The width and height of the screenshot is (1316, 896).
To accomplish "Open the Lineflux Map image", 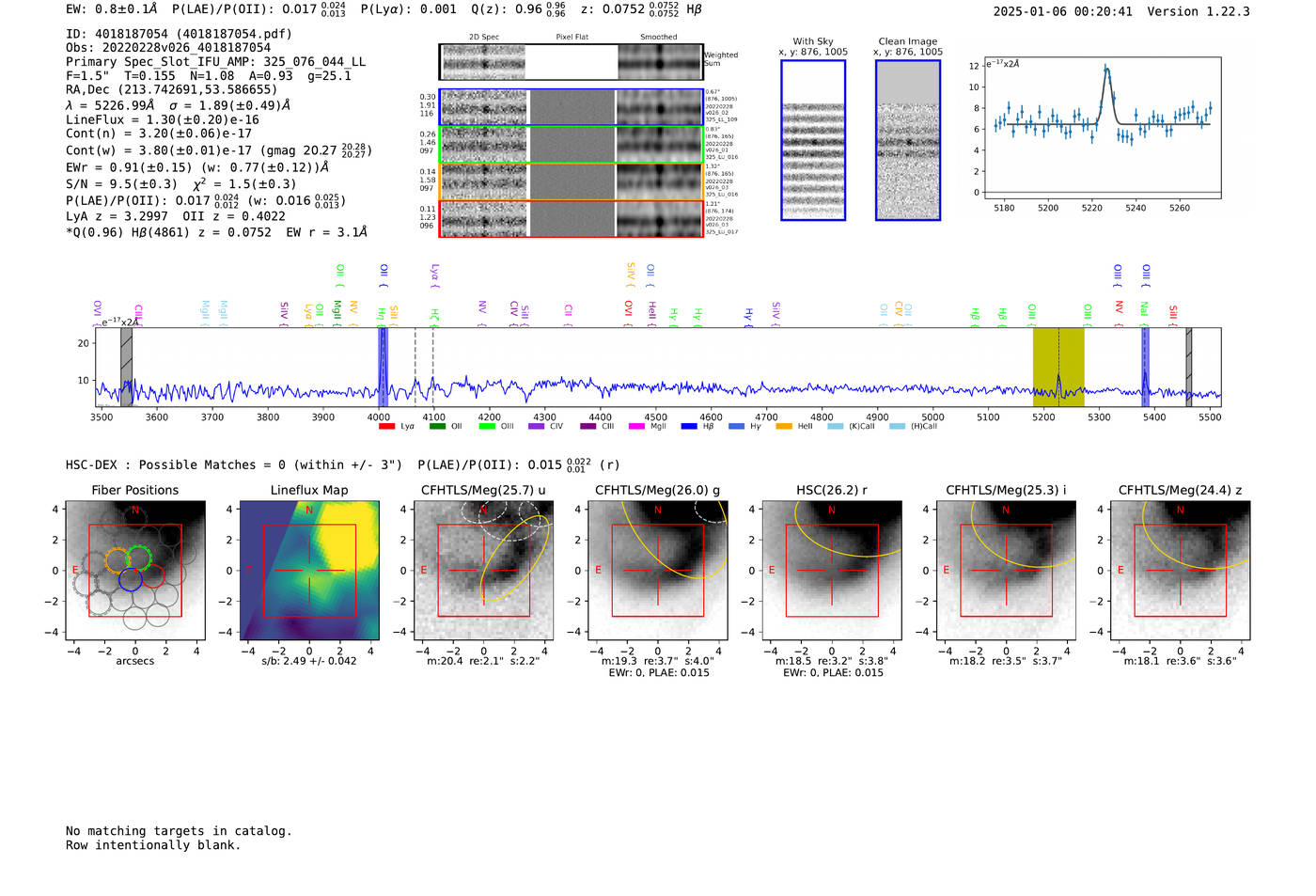I will coord(309,571).
